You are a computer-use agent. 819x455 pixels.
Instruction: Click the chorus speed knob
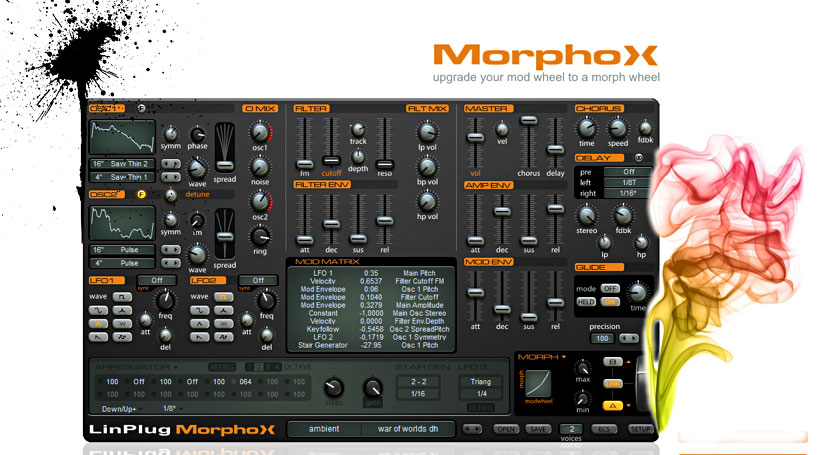[x=618, y=129]
